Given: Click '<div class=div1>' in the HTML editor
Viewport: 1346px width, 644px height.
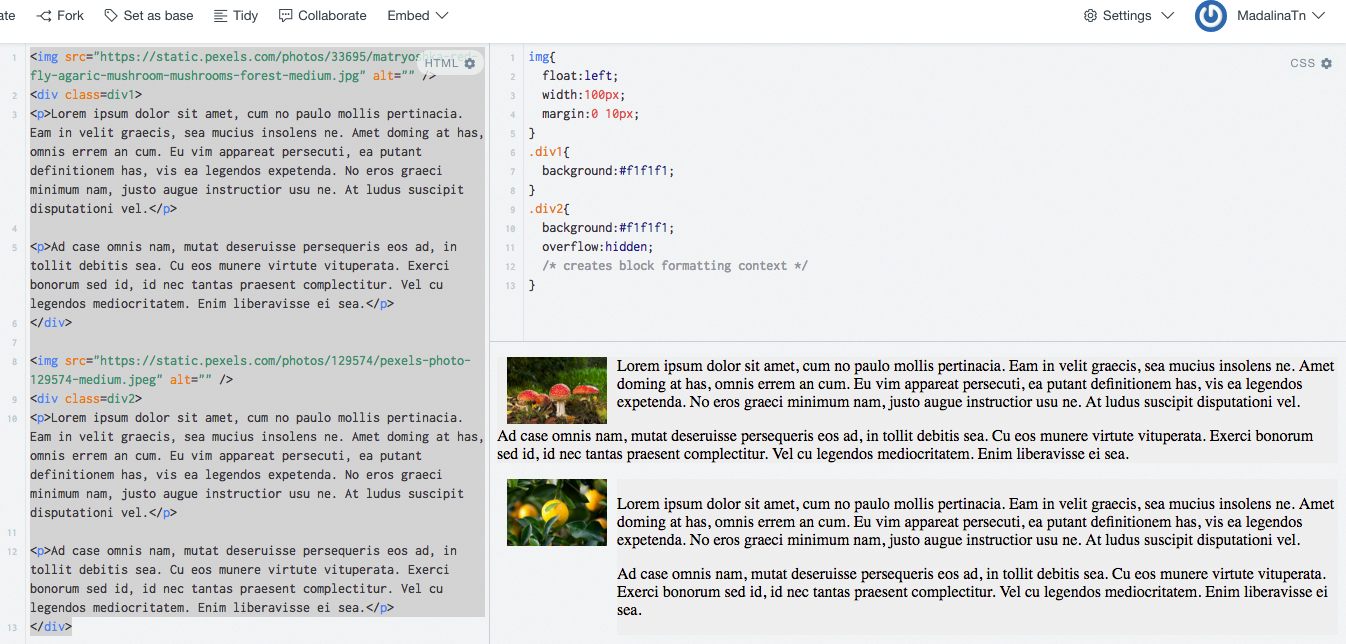Looking at the screenshot, I should pyautogui.click(x=86, y=95).
